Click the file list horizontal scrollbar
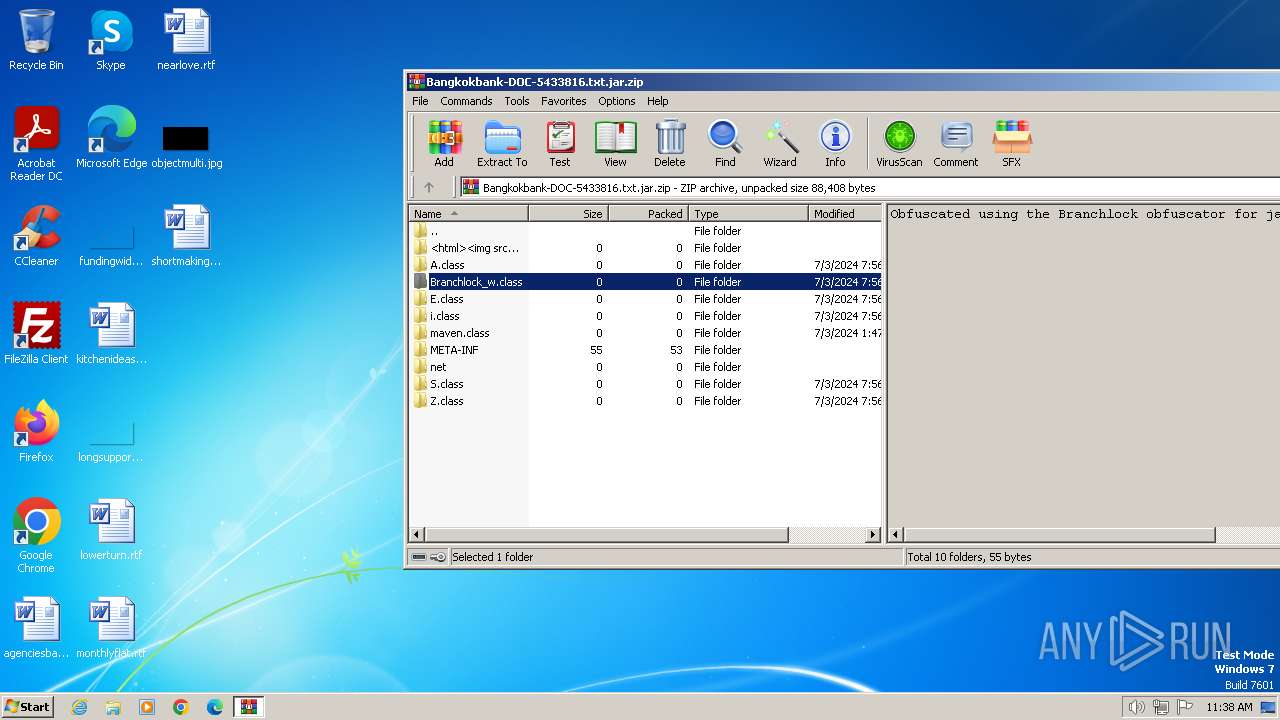 [x=606, y=535]
